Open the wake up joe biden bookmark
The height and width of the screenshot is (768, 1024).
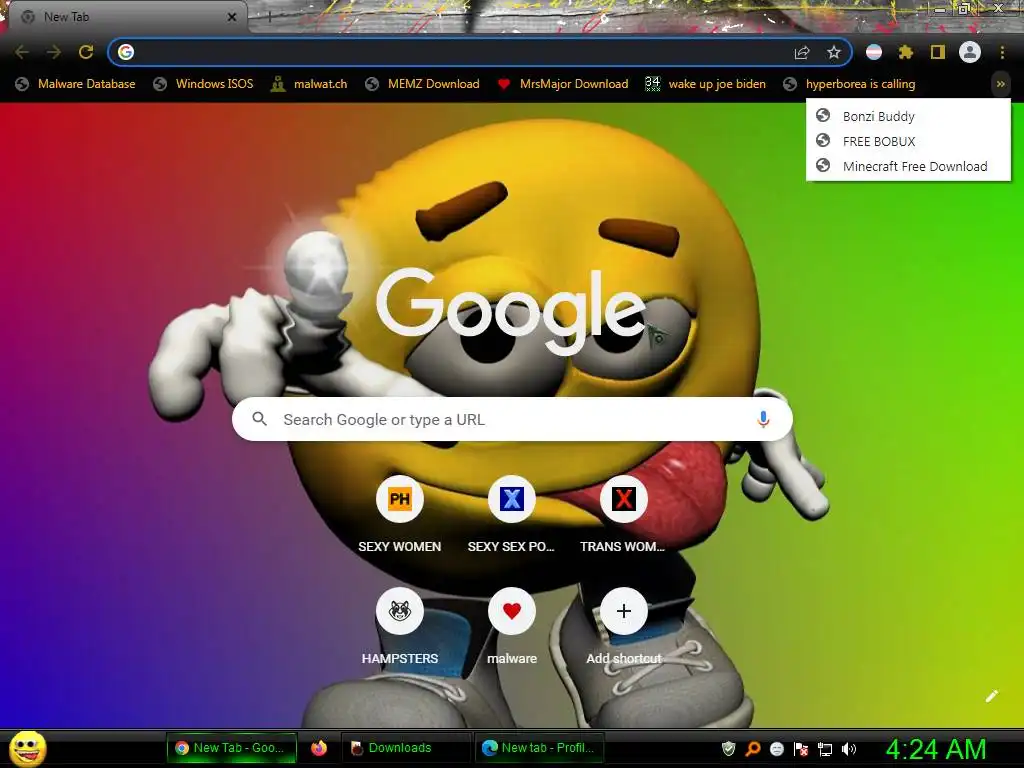705,84
